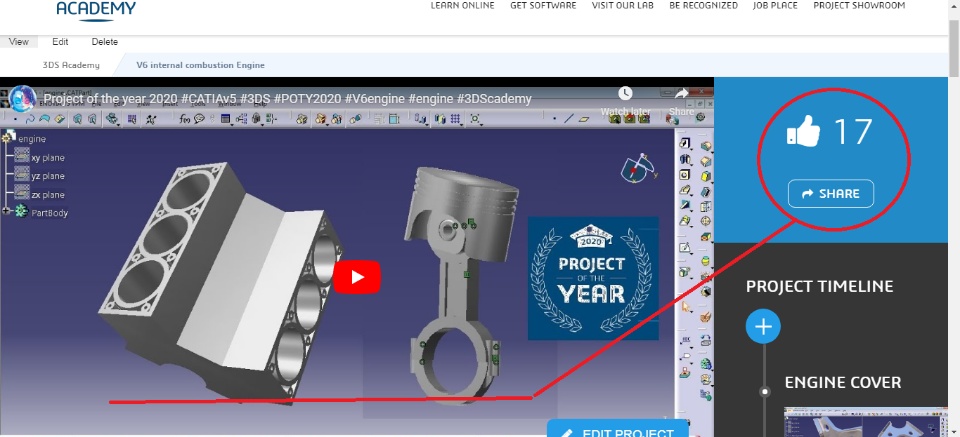The width and height of the screenshot is (960, 437).
Task: Select the ENGINE COVER timeline entry
Action: pyautogui.click(x=843, y=383)
